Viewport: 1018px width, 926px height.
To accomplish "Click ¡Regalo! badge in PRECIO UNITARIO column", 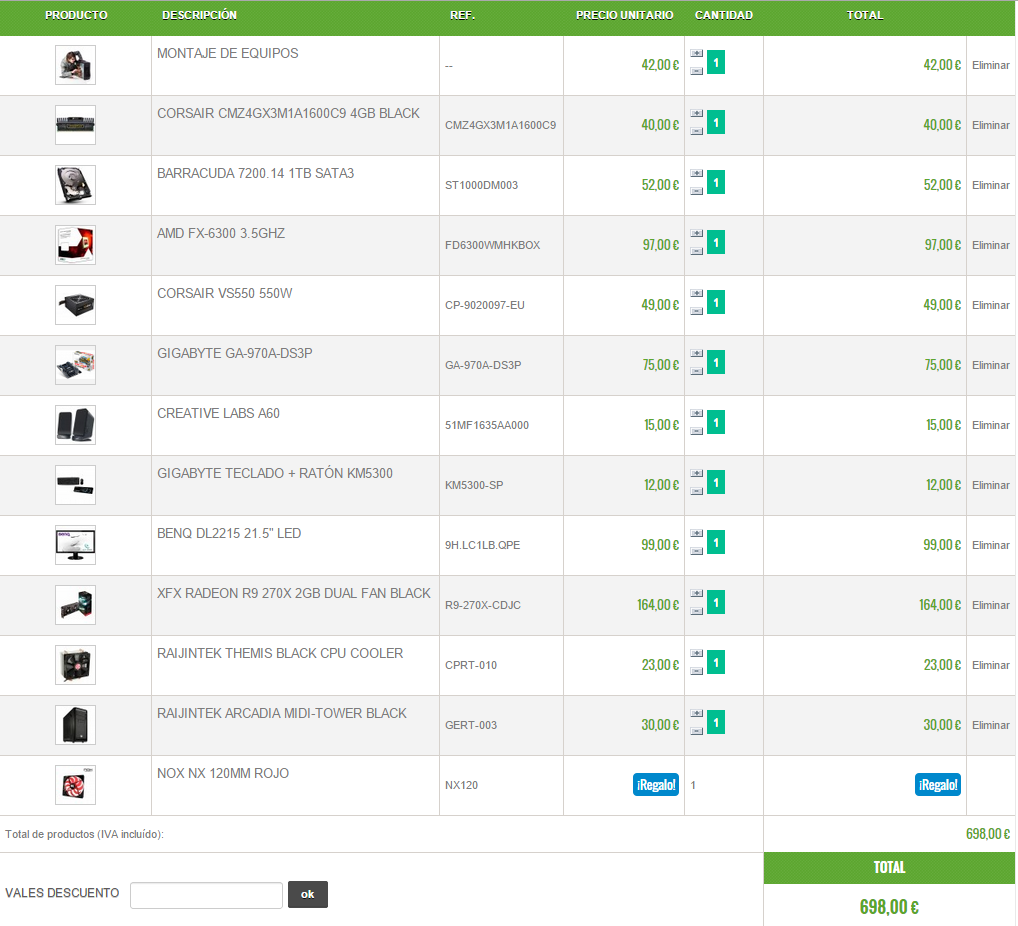I will pos(656,784).
